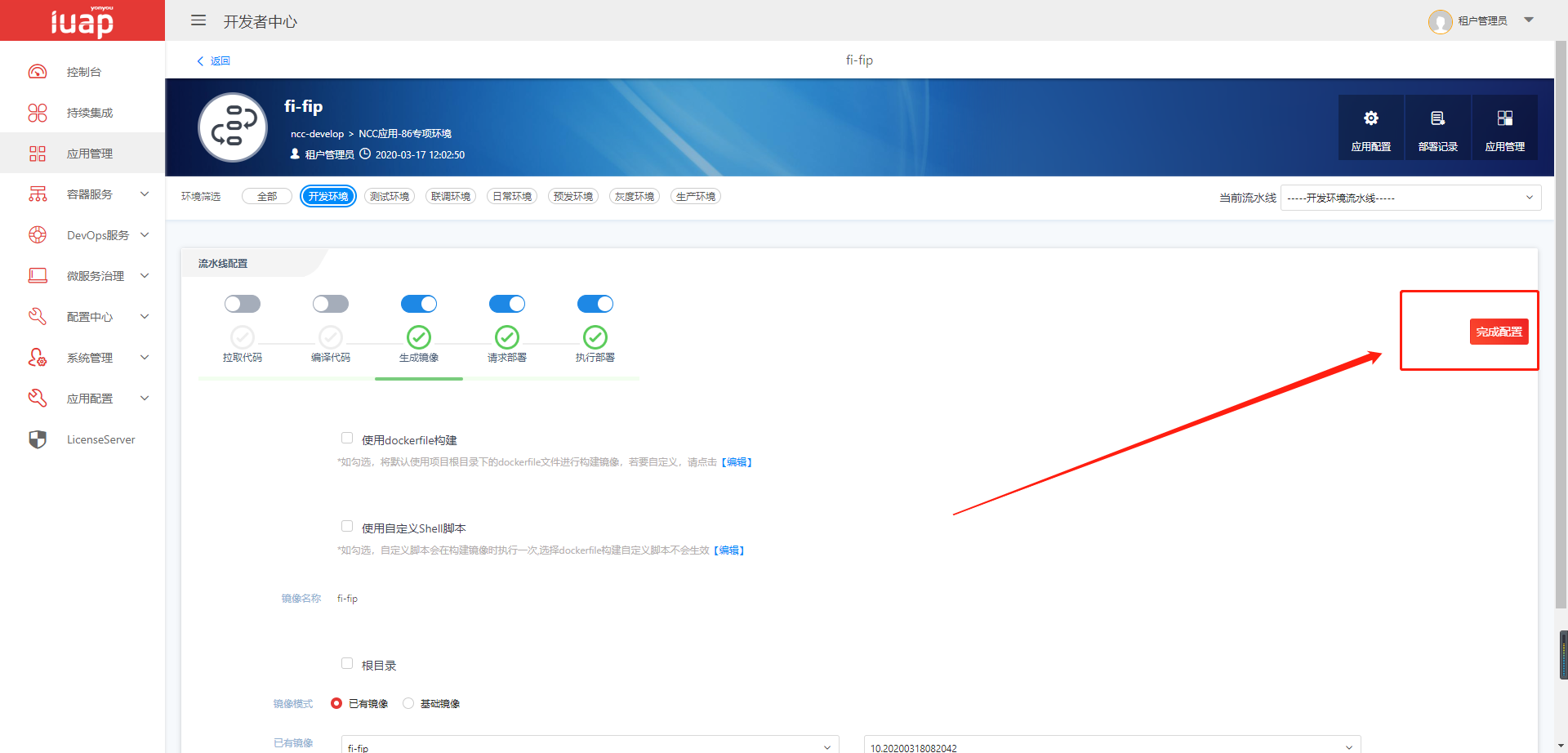Open the 当前流水线 dropdown
1568x753 pixels.
(1410, 198)
